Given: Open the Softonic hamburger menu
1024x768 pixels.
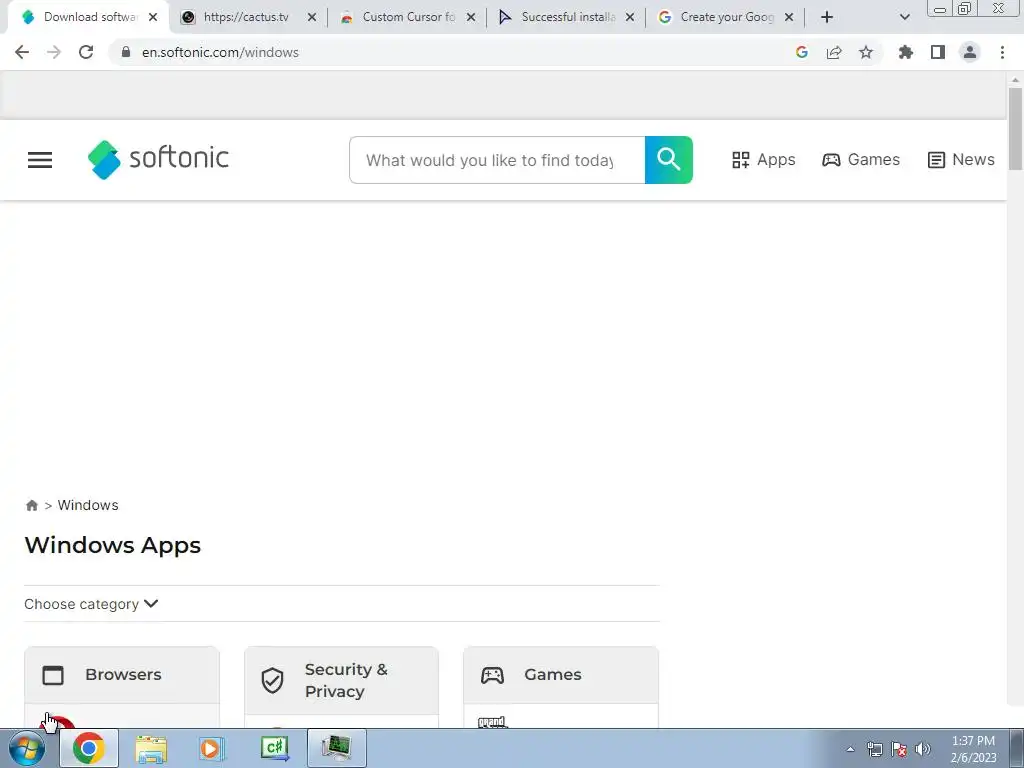Looking at the screenshot, I should pos(40,160).
